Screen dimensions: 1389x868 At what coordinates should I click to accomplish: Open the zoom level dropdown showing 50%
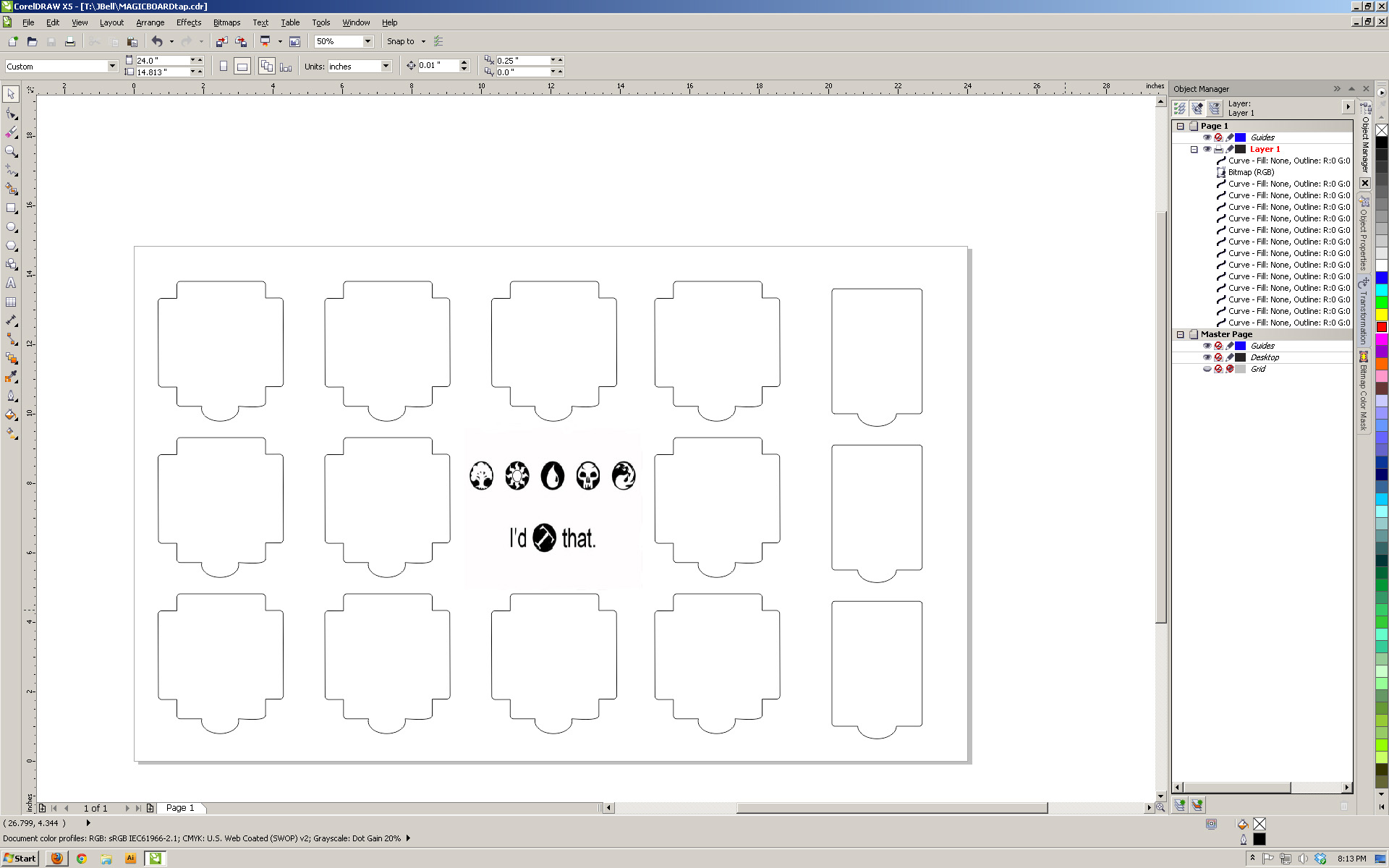(368, 41)
